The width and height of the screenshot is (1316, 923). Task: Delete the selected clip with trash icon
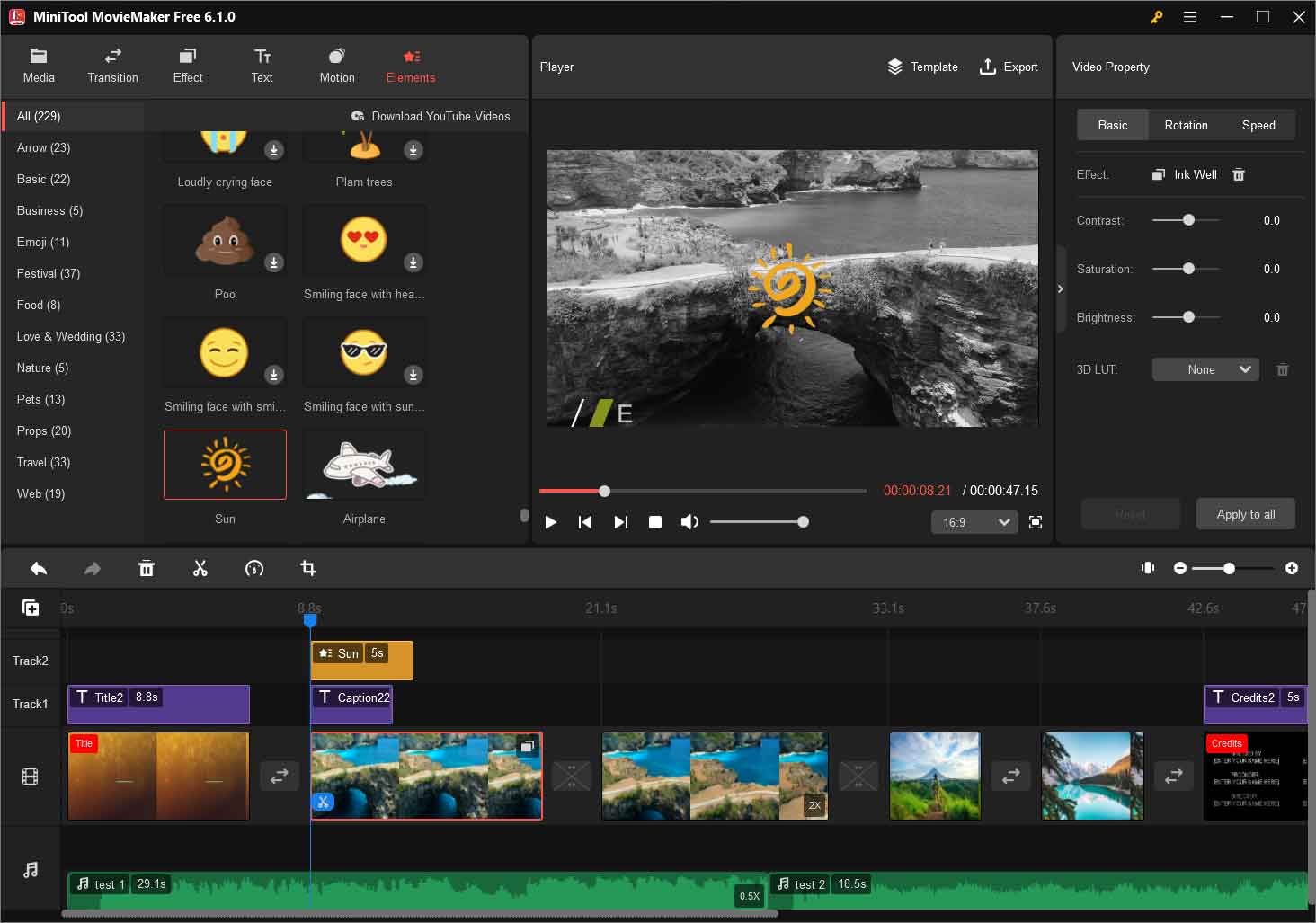pyautogui.click(x=147, y=568)
